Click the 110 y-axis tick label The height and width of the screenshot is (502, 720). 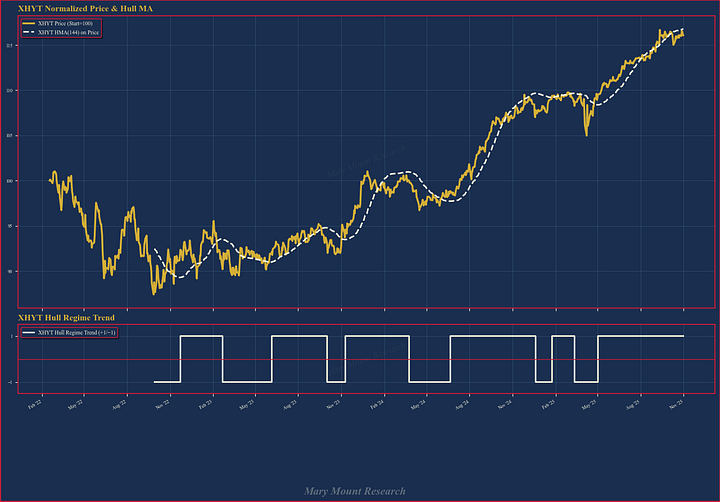coord(10,91)
